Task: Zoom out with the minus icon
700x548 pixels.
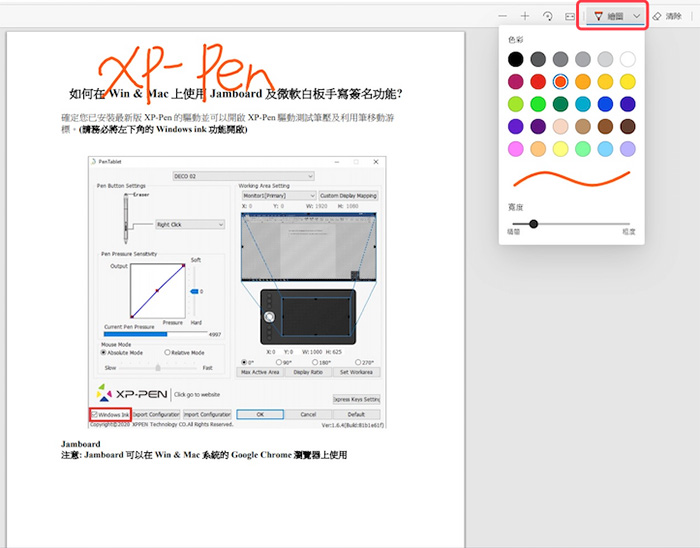Action: click(503, 17)
